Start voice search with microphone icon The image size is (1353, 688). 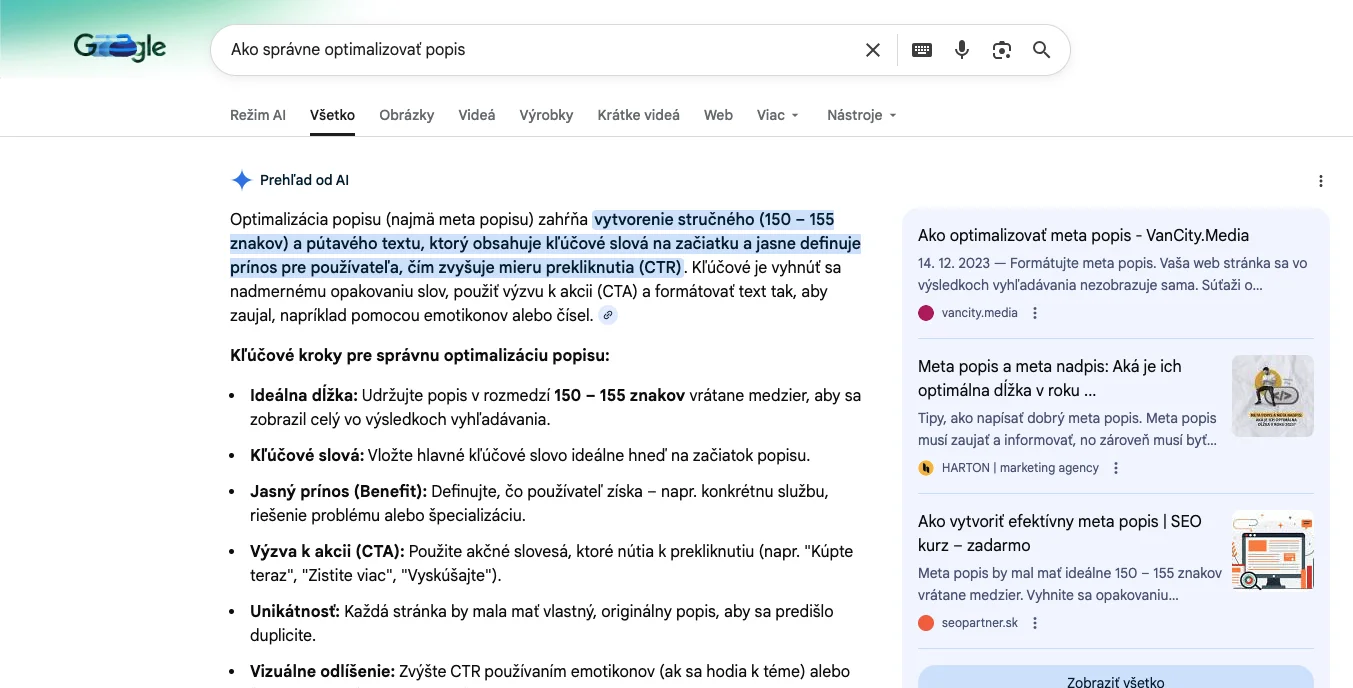(x=962, y=50)
